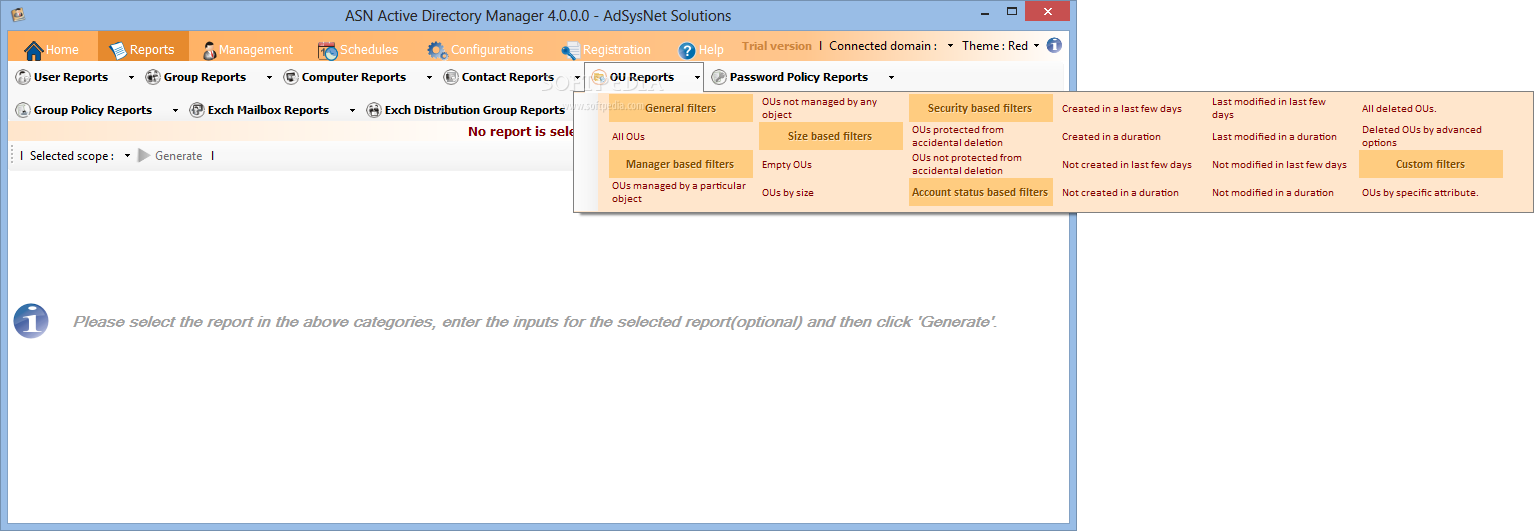Click the Home house icon

click(34, 50)
